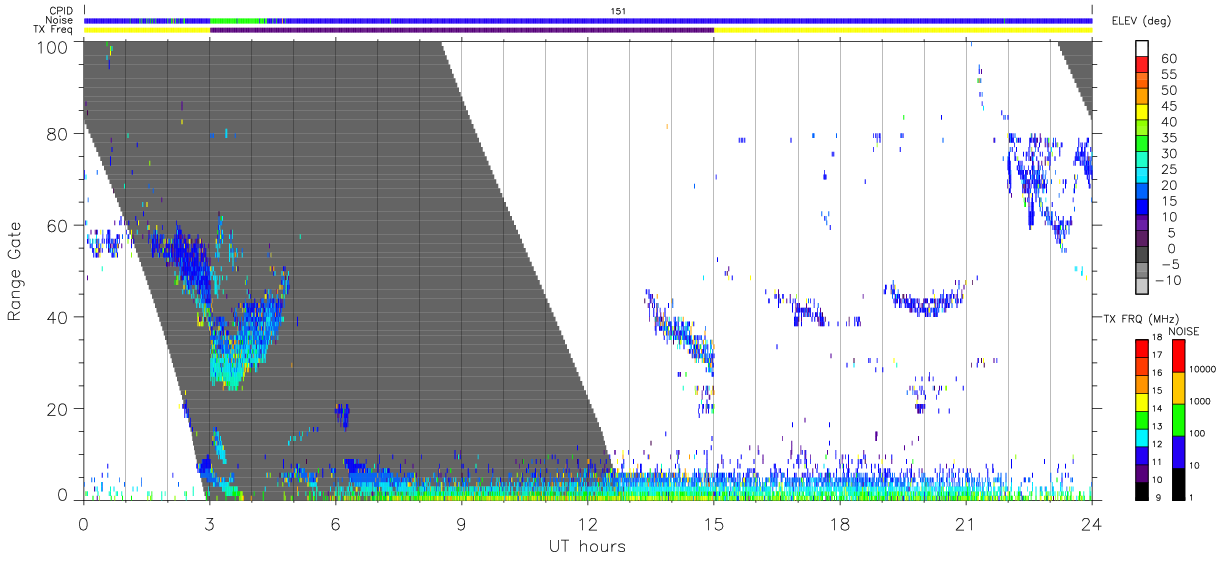Click the red 55–60 elevation colorbar segment
This screenshot has height=567, width=1228.
pos(1143,66)
